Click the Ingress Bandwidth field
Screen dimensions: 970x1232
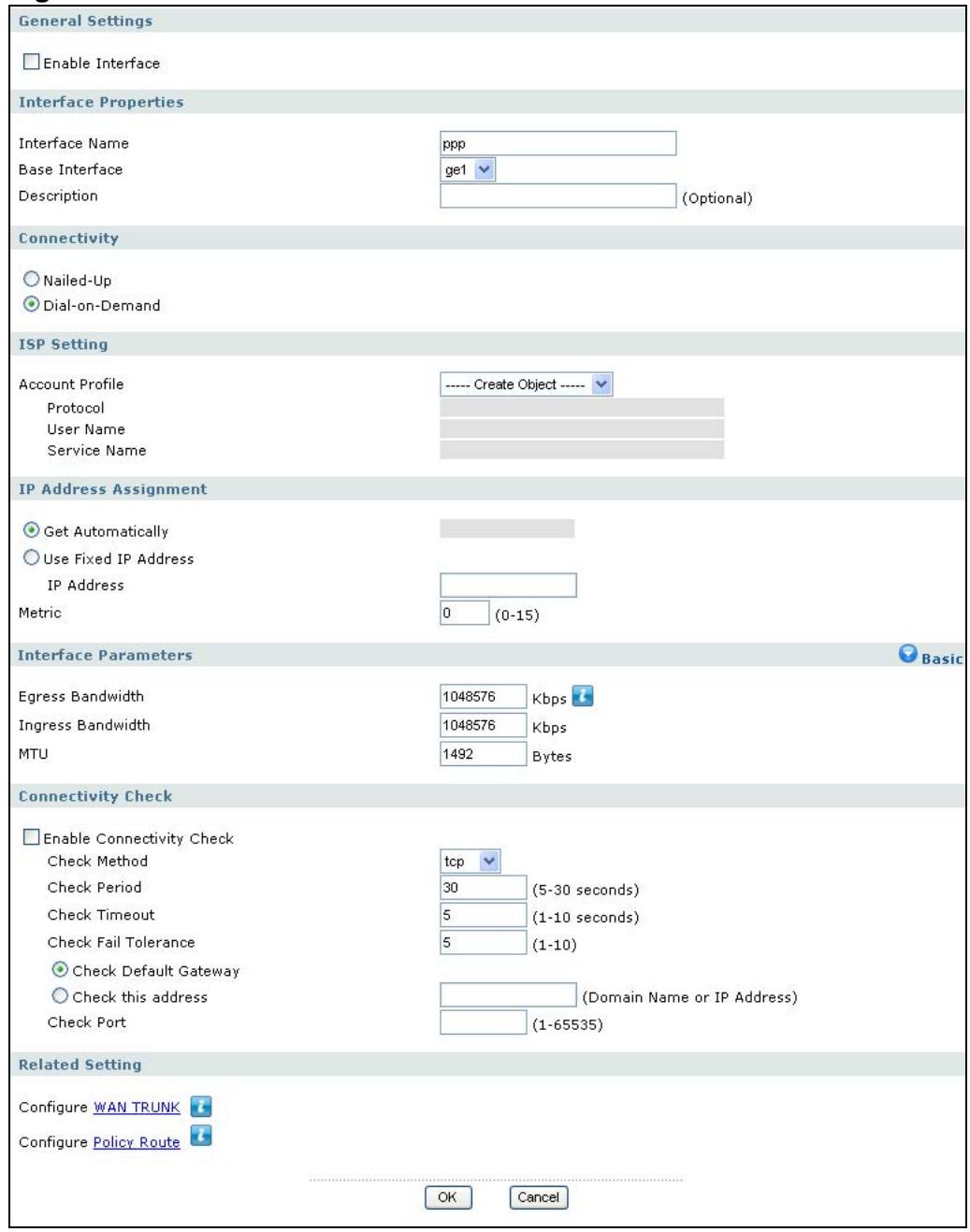(x=484, y=725)
